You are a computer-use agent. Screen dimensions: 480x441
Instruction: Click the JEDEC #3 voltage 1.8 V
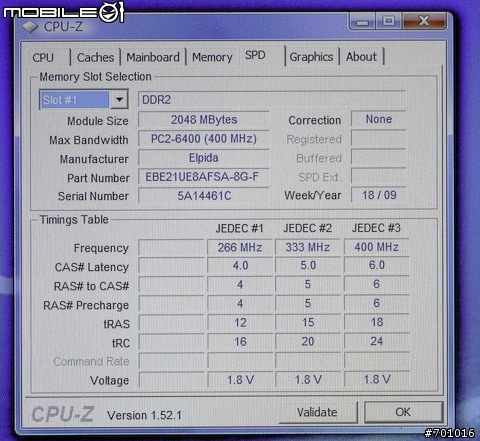point(376,379)
